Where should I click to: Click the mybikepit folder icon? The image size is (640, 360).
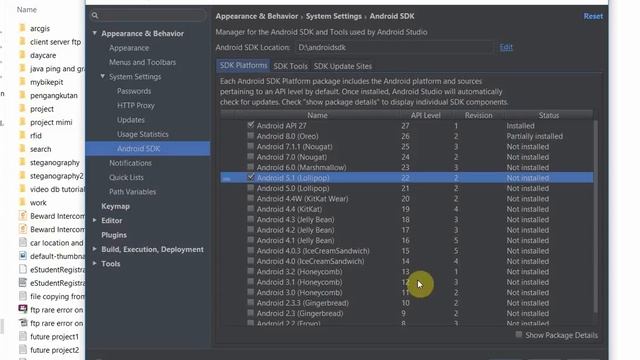tap(23, 82)
